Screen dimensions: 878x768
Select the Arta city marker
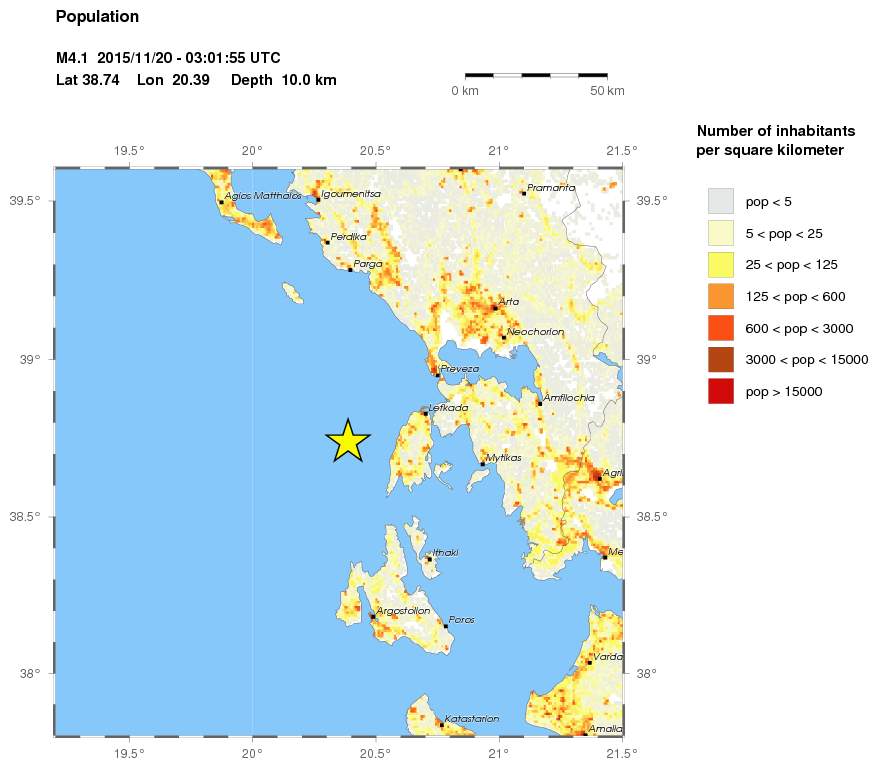[495, 307]
